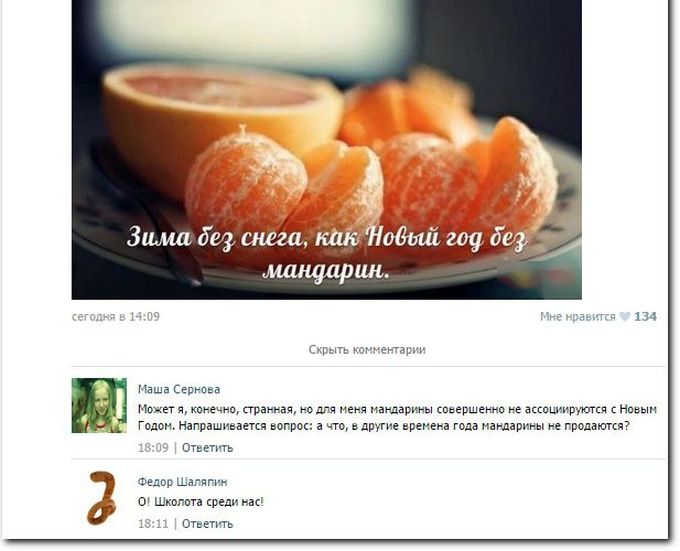Image resolution: width=680 pixels, height=551 pixels.
Task: Open the post timestamp сегодня в 14:09
Action: 116,316
